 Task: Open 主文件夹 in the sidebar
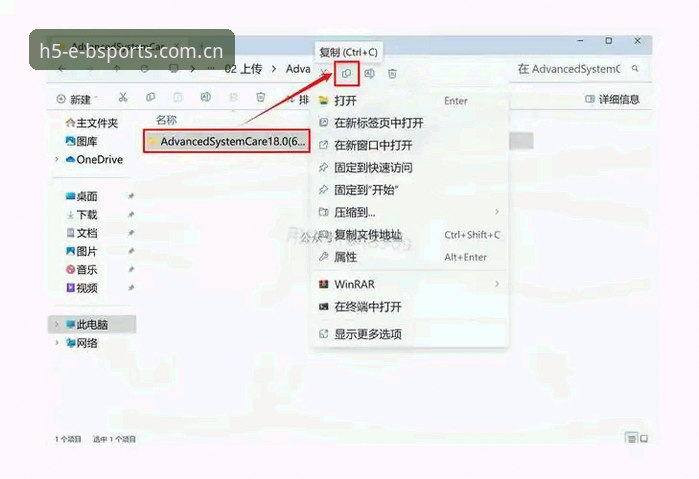tap(92, 123)
